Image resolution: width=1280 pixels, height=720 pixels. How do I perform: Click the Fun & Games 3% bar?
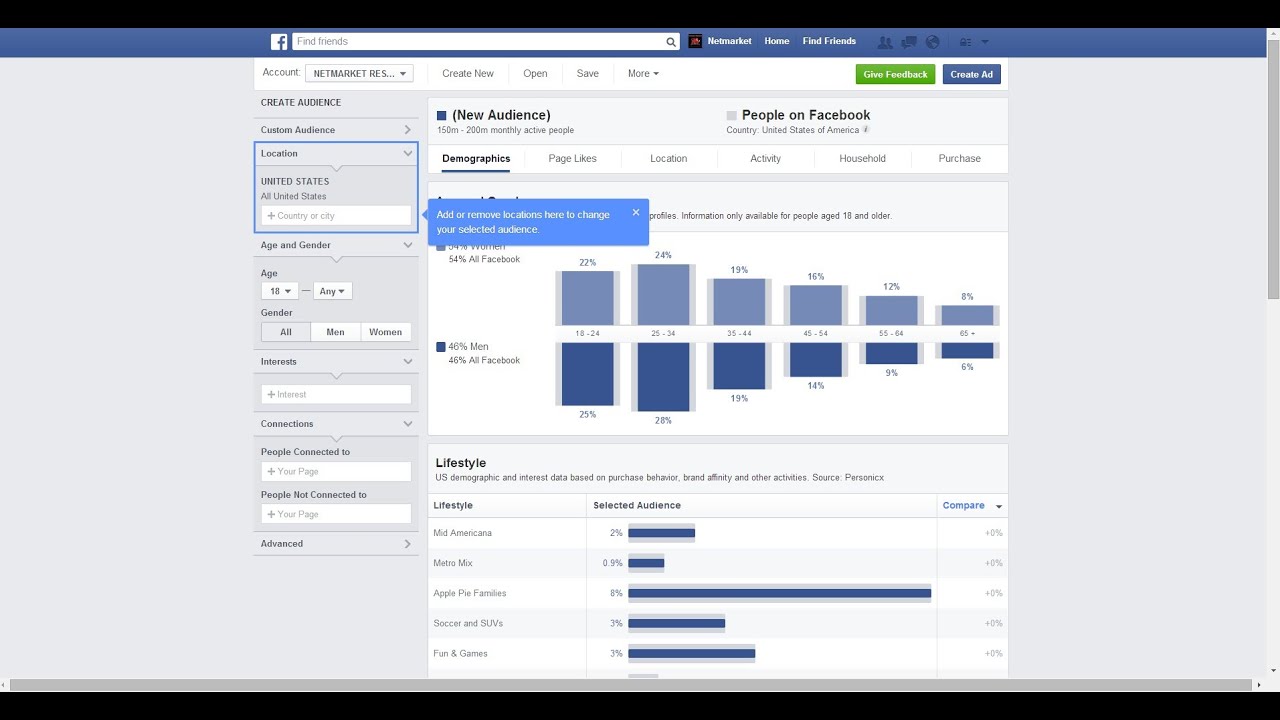[x=691, y=654]
